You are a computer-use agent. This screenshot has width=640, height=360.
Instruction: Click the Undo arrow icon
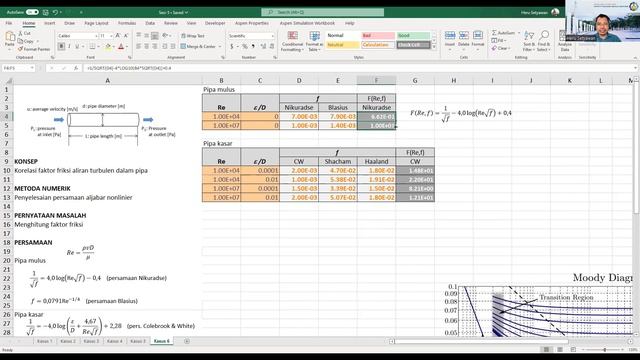(x=56, y=13)
